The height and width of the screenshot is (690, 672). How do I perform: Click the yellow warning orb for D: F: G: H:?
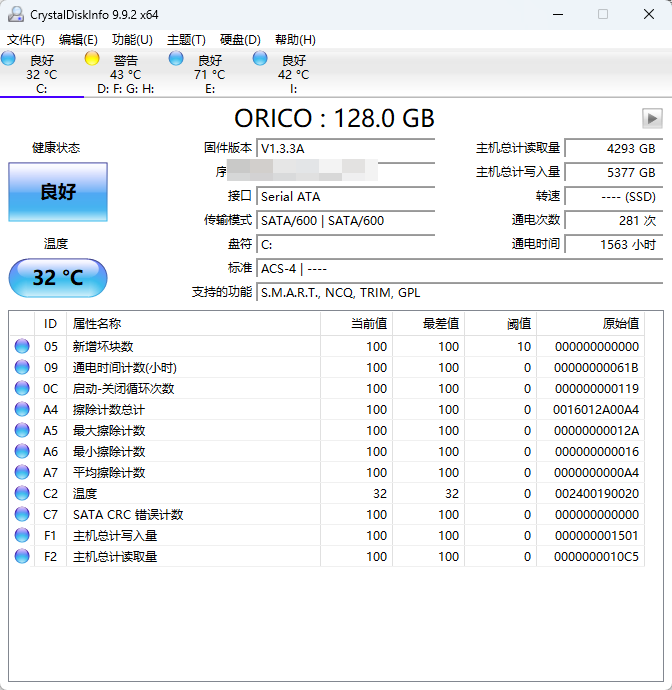coord(92,58)
